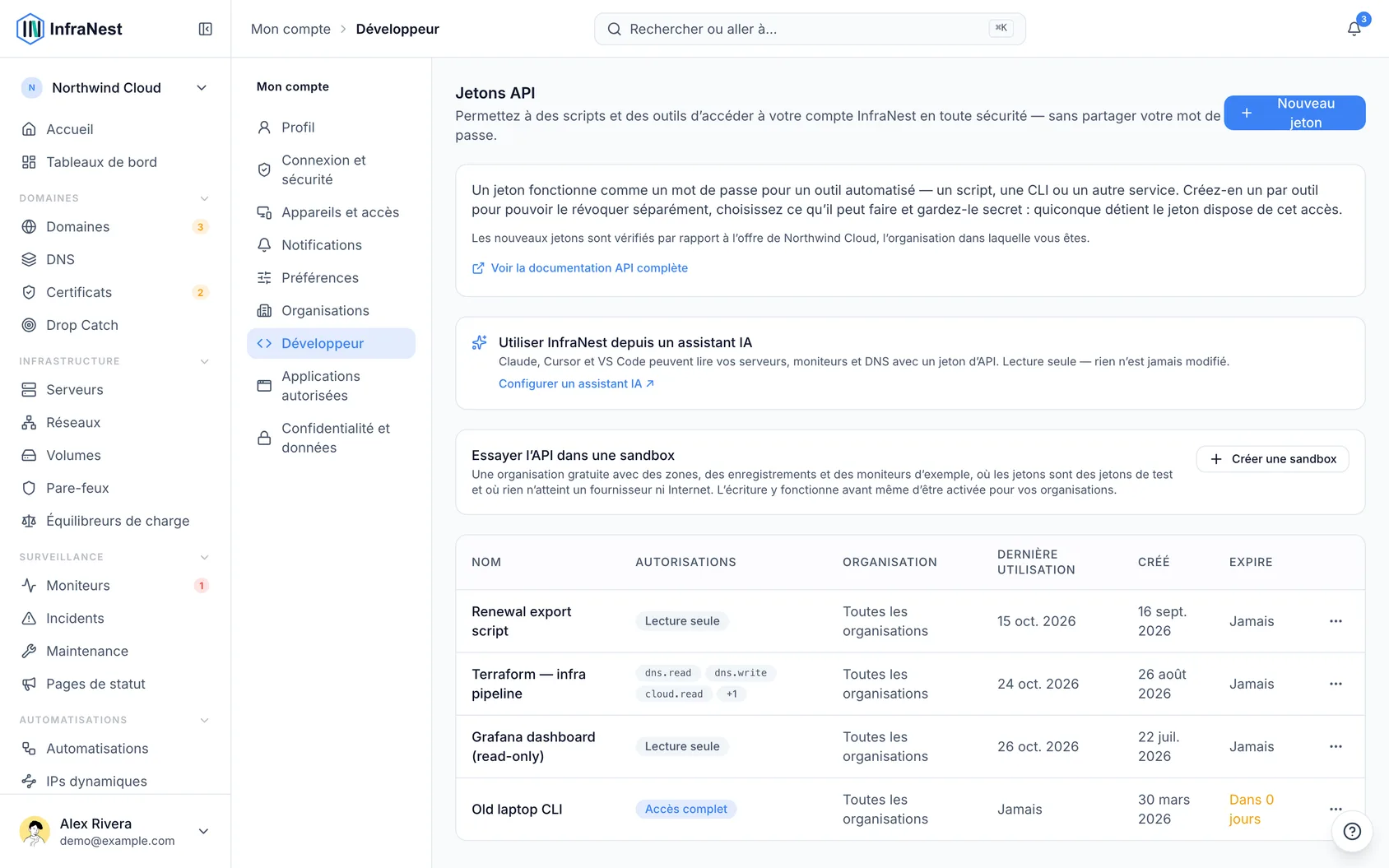Navigate to DNS

115,259
